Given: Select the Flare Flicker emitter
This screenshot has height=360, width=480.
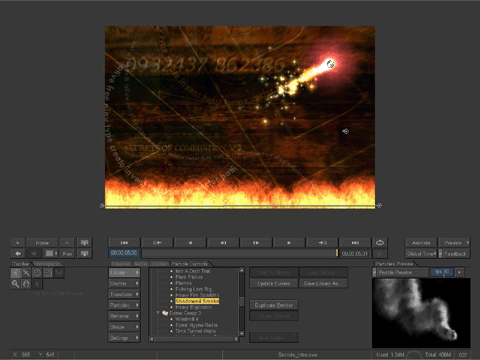Looking at the screenshot, I should click(189, 277).
